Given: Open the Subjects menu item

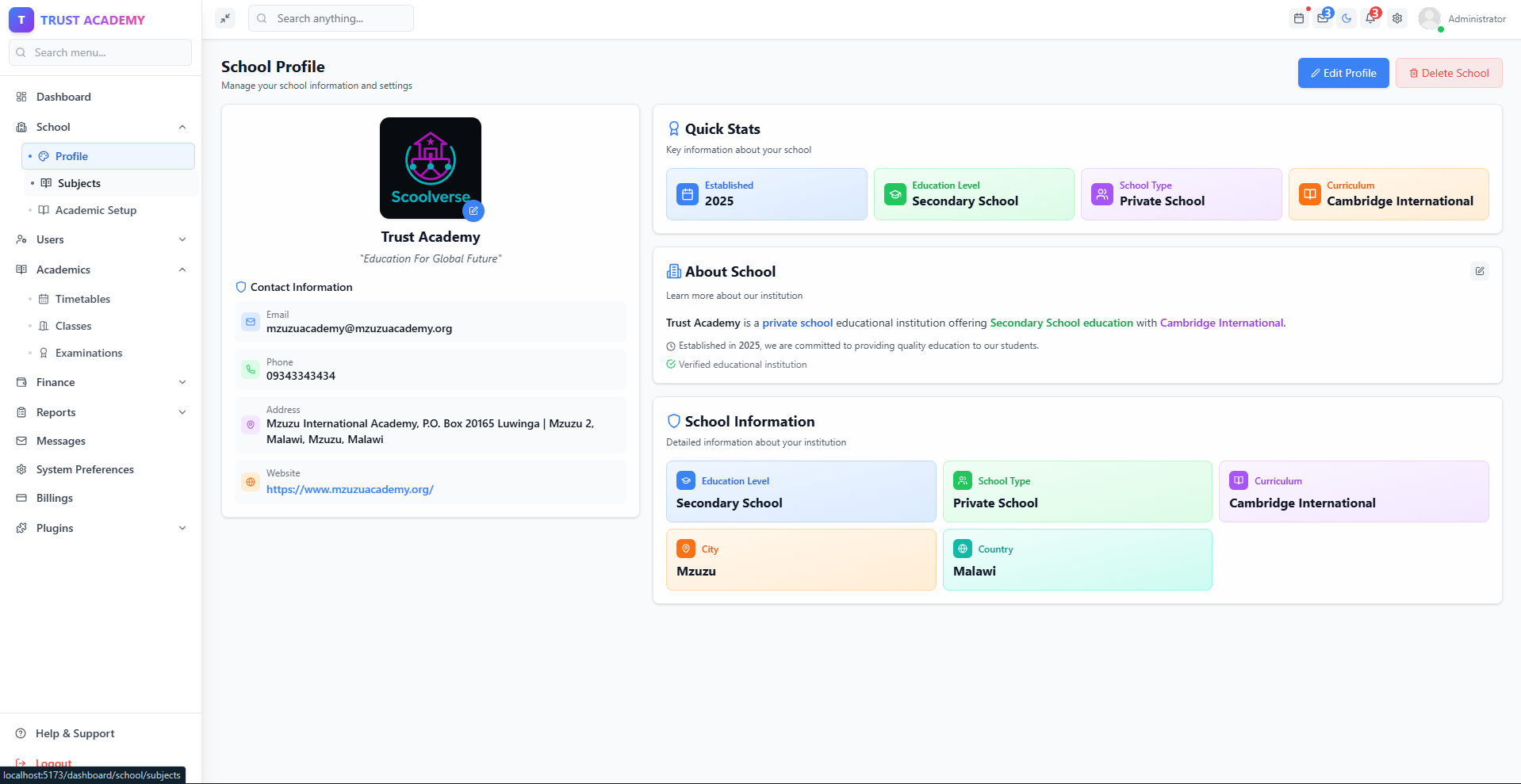Looking at the screenshot, I should point(79,183).
